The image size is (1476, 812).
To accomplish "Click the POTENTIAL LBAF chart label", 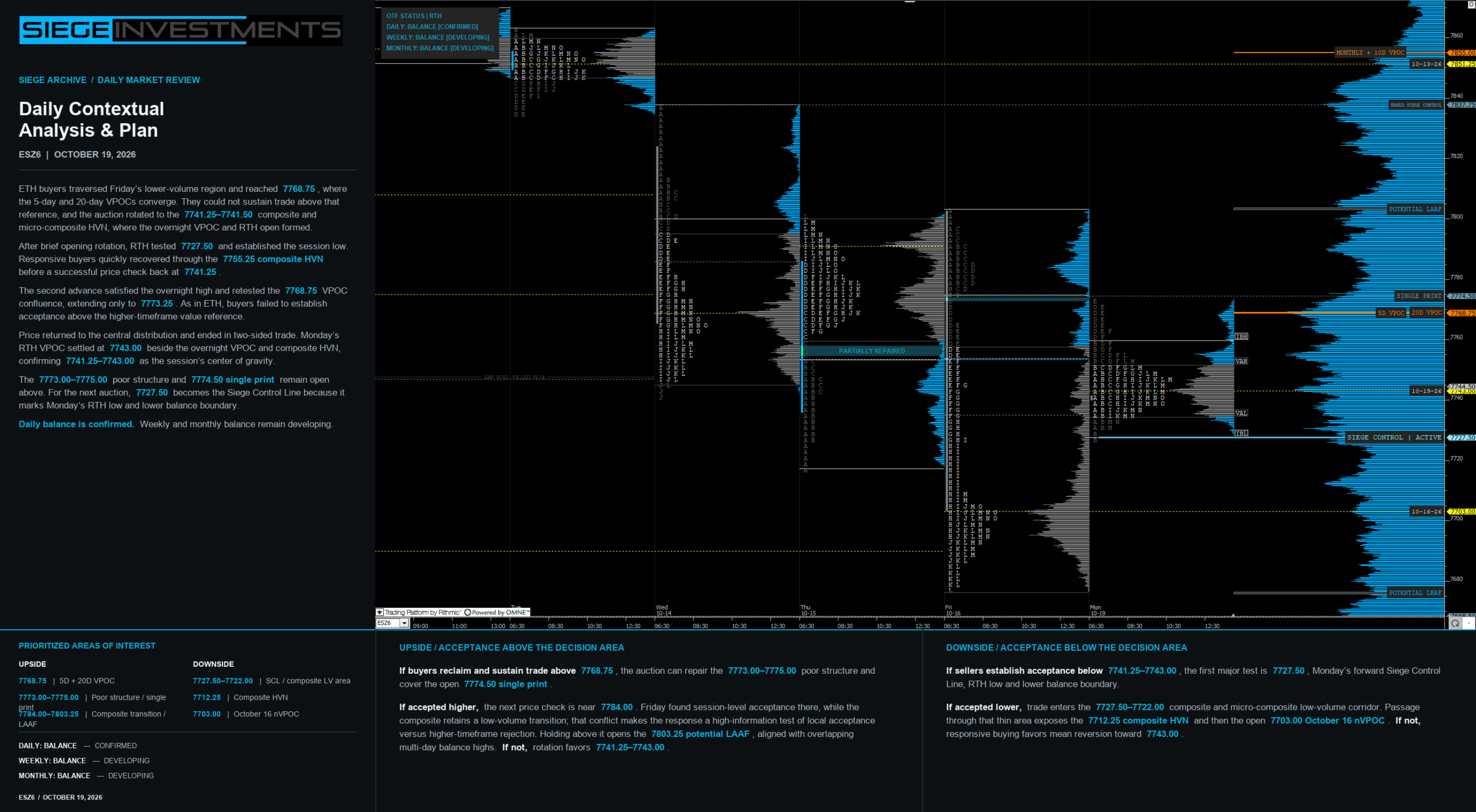I will (x=1415, y=592).
